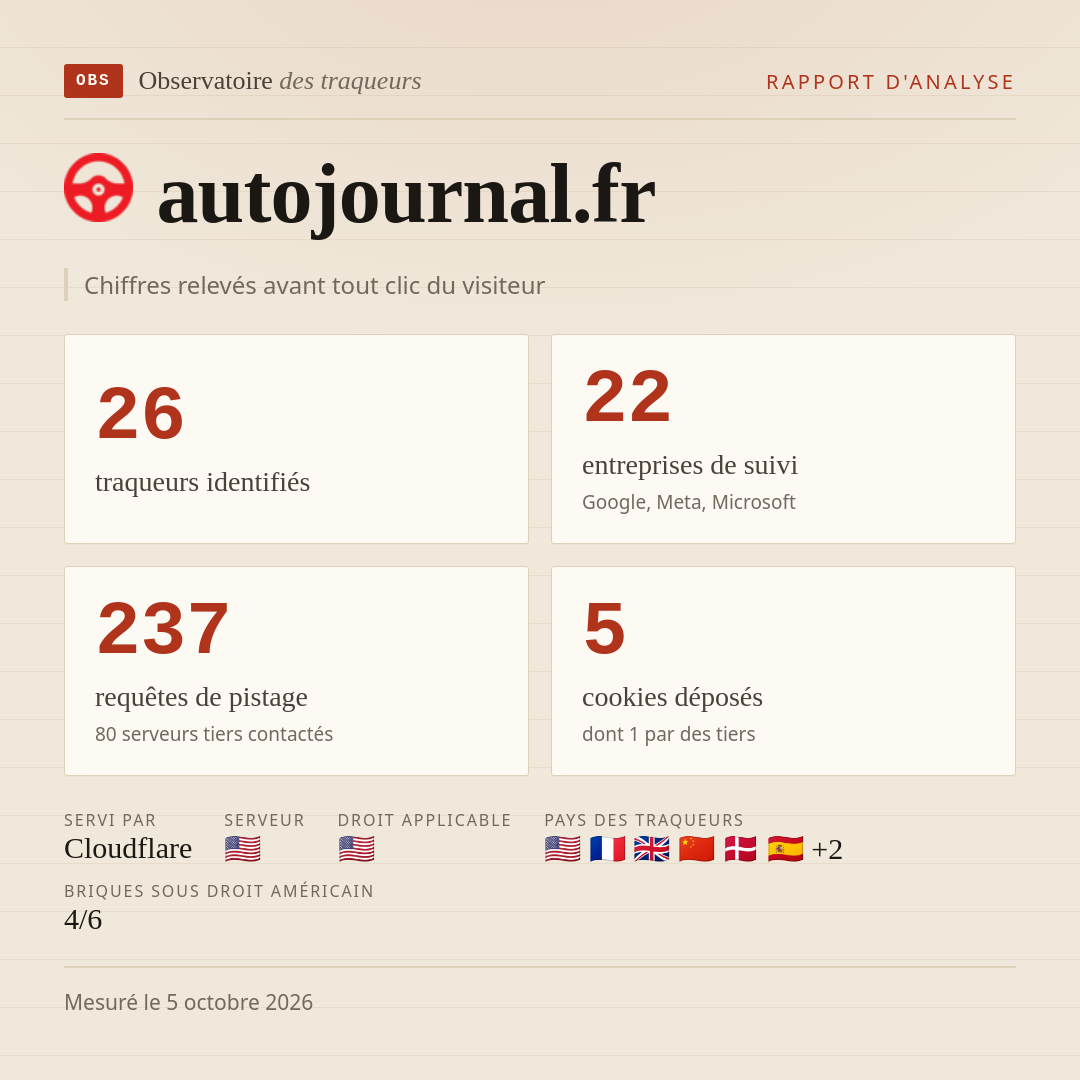Click 80 serveurs tiers contactés text

[x=214, y=734]
